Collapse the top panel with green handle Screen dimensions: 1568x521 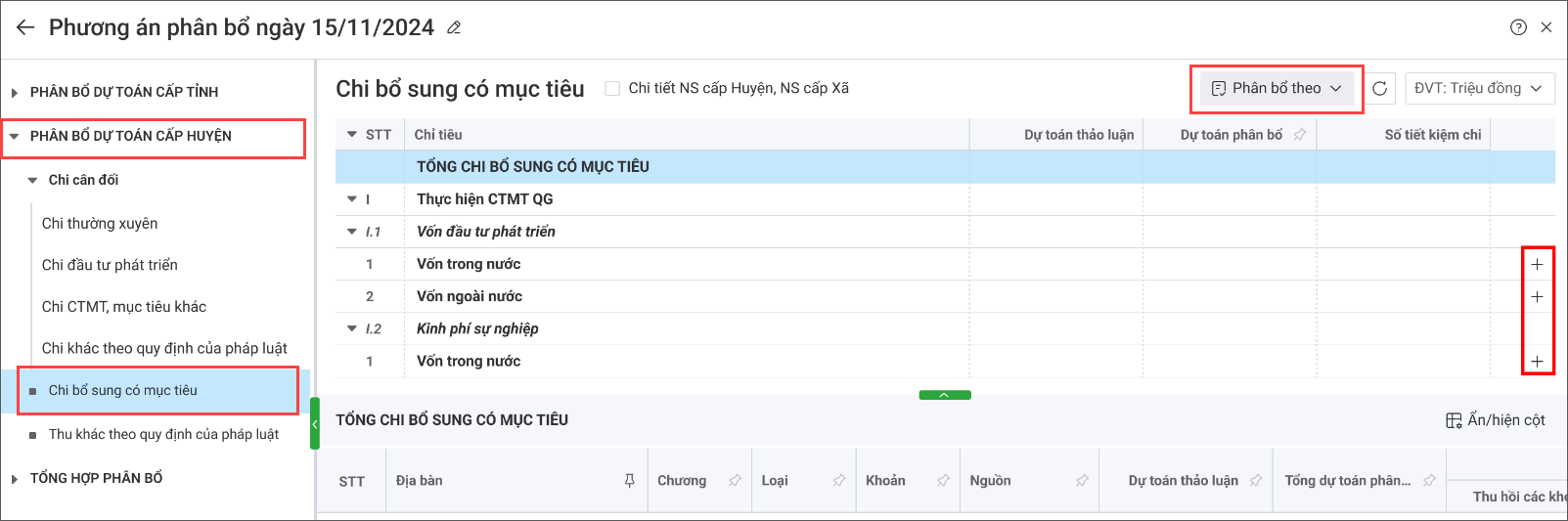click(944, 395)
